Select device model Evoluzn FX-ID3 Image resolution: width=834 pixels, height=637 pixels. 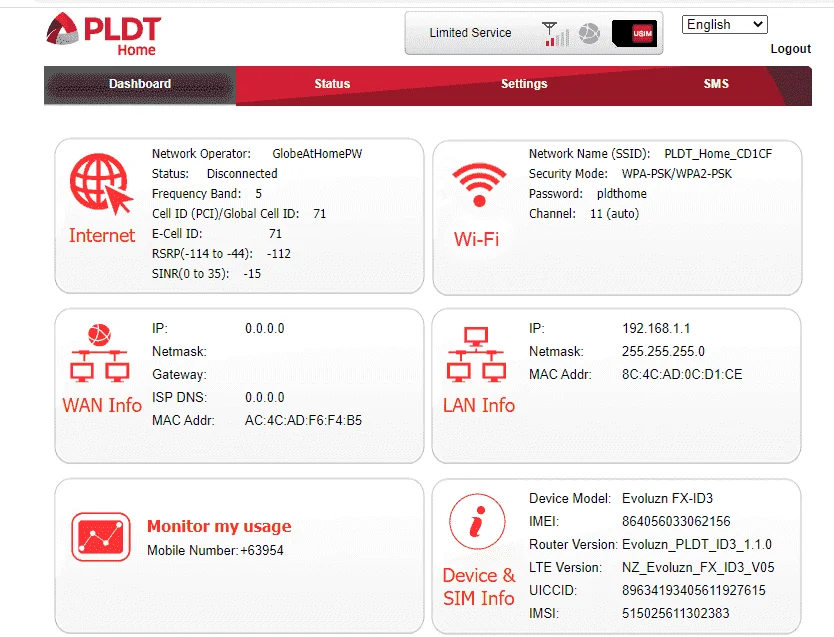coord(668,498)
